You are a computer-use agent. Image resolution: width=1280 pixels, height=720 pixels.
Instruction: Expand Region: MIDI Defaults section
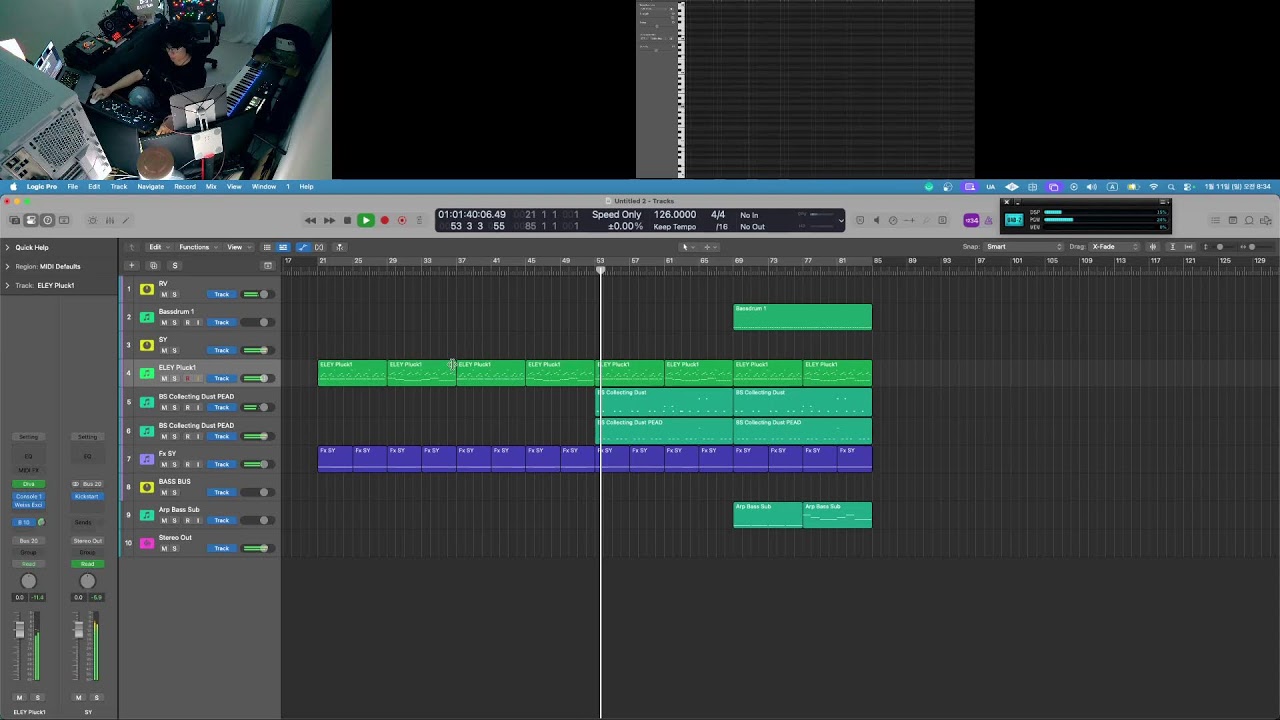(x=7, y=266)
